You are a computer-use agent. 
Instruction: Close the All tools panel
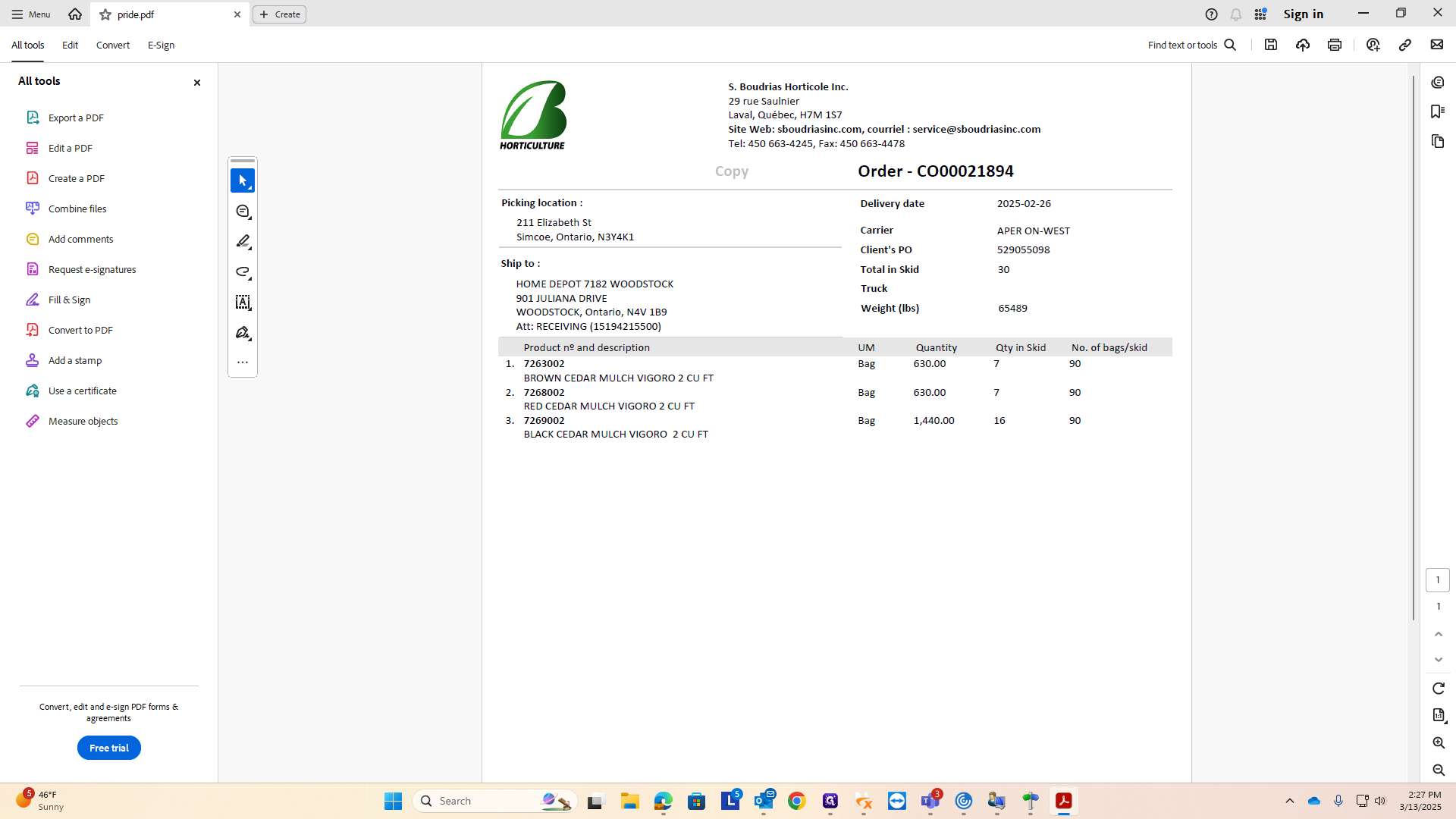pos(197,83)
